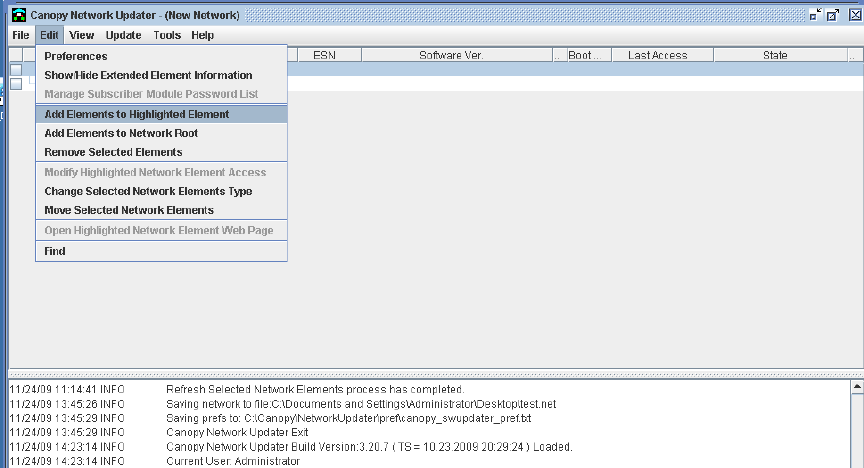Click the State column header
Viewport: 864px width, 468px height.
780,55
